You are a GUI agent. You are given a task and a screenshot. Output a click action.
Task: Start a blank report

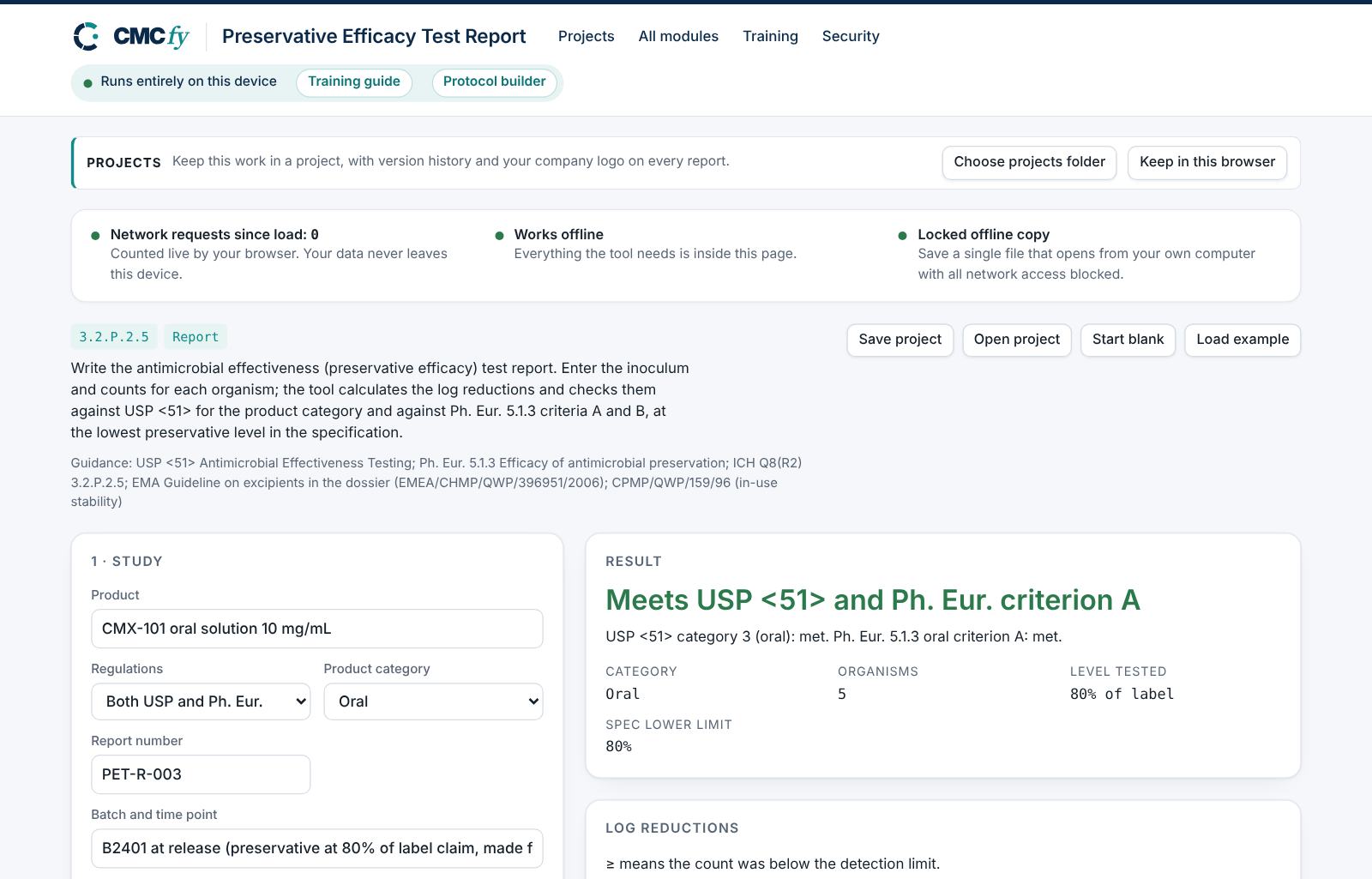tap(1128, 340)
